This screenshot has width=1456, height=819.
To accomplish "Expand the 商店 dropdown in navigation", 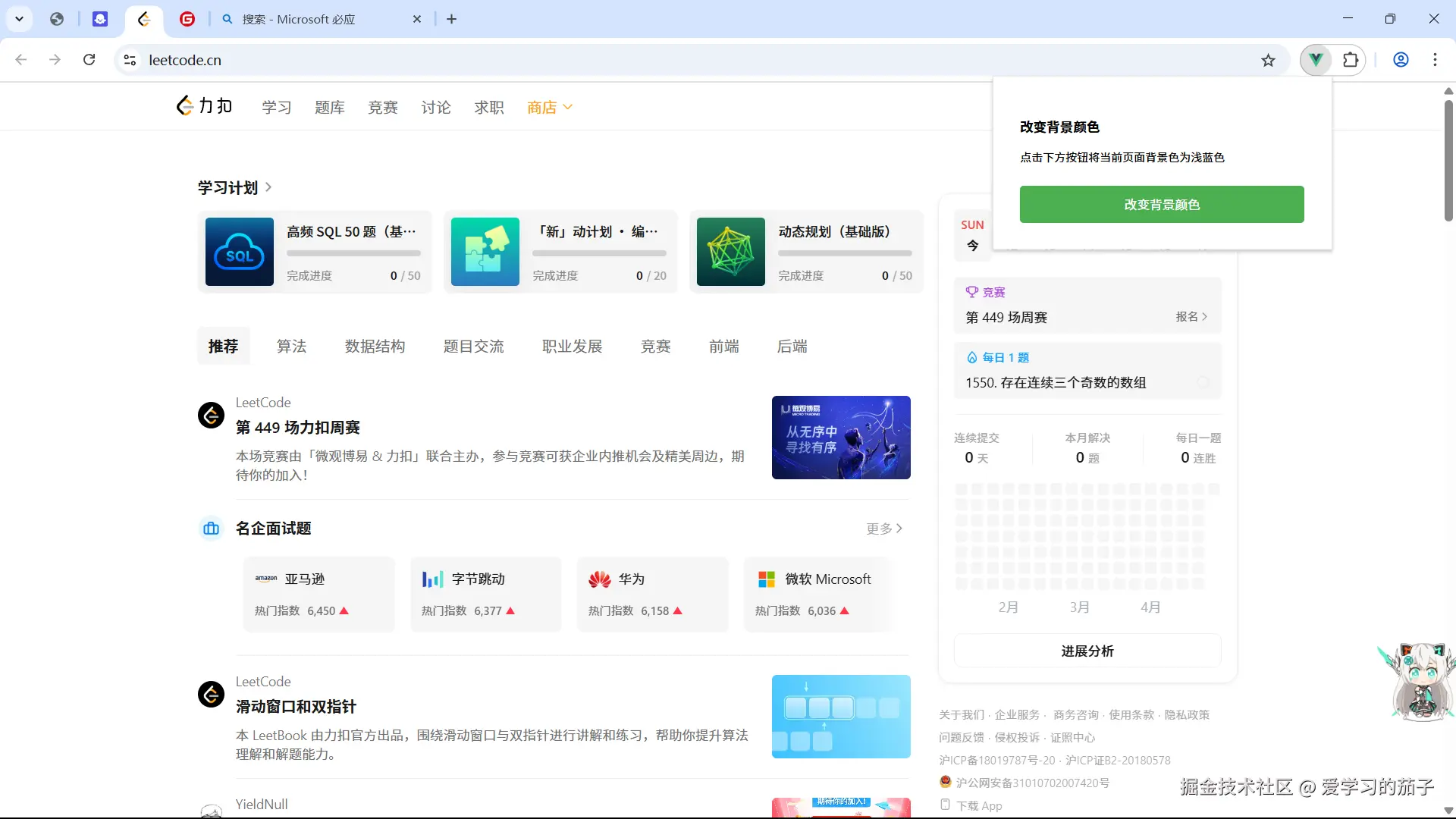I will coord(550,108).
